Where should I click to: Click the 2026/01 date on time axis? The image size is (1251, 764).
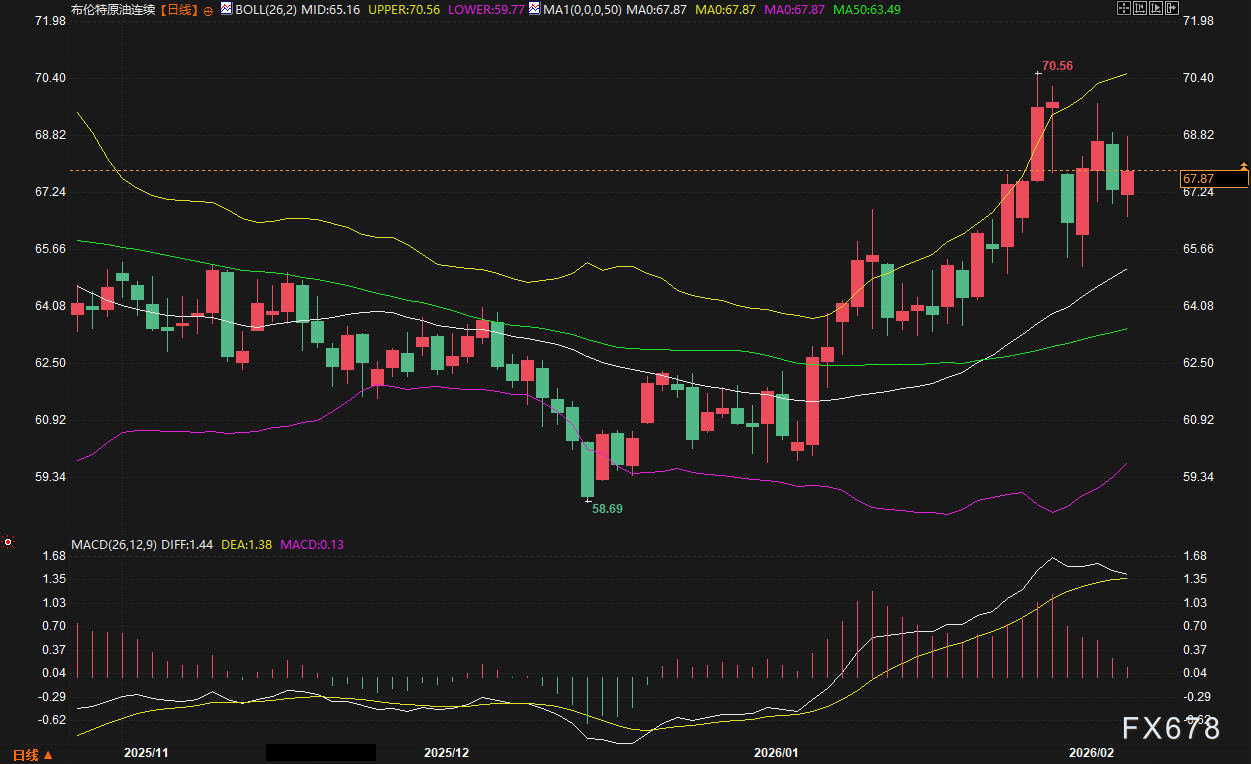(x=775, y=752)
